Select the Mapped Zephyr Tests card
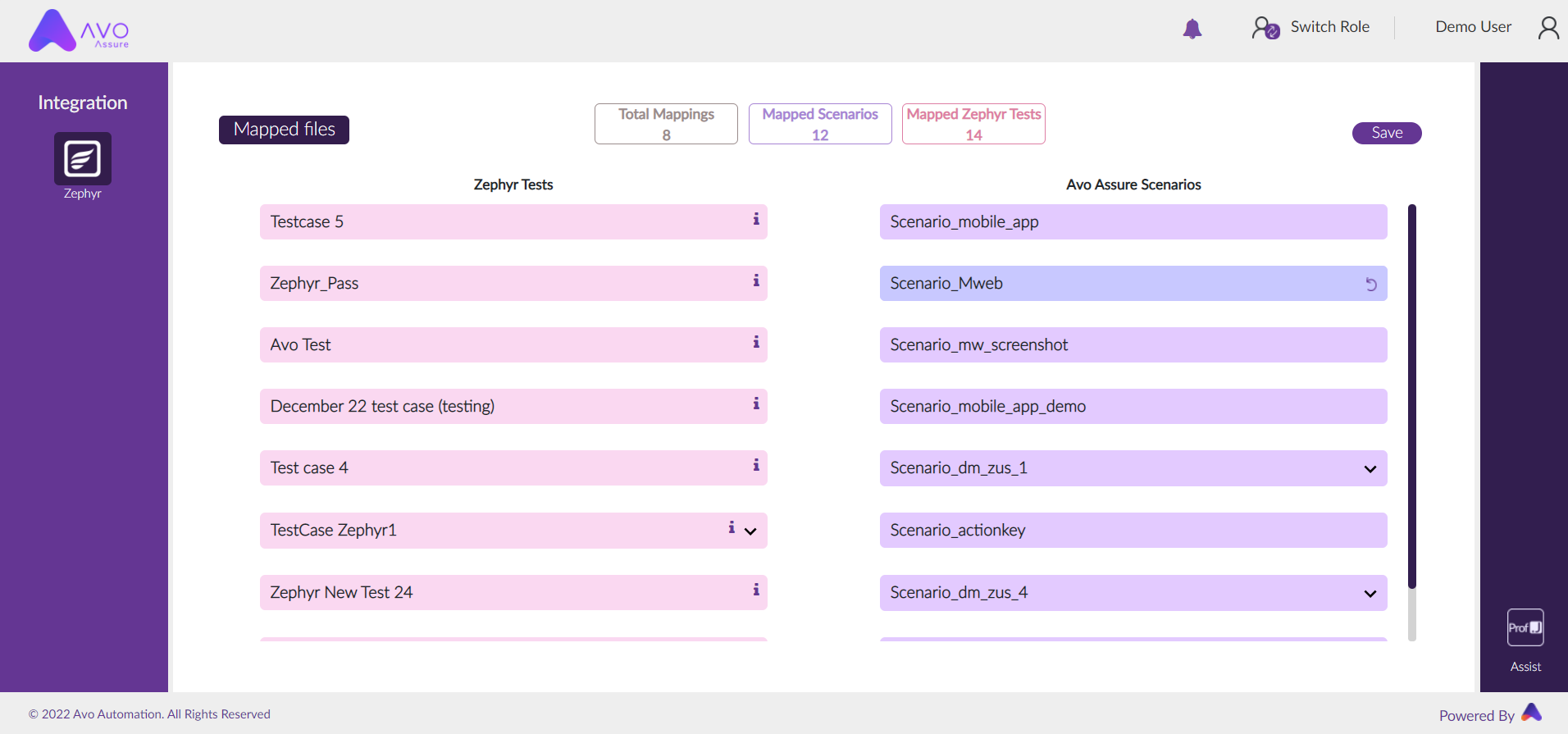 point(973,124)
